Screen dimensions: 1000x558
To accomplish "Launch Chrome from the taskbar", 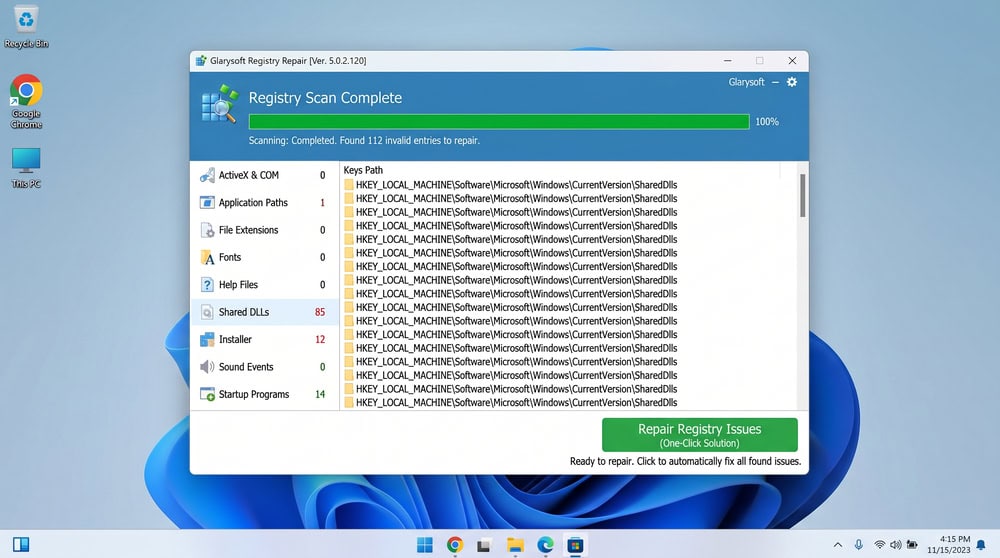I will [x=455, y=545].
